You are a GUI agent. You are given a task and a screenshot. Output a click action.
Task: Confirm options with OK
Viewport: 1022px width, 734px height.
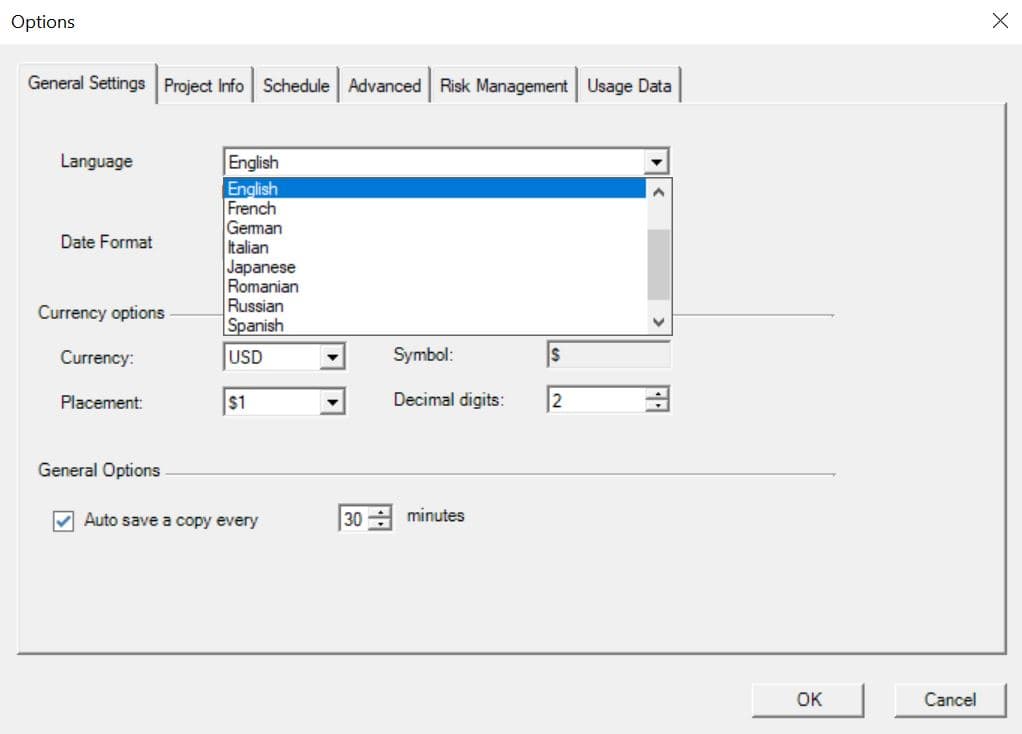tap(808, 699)
